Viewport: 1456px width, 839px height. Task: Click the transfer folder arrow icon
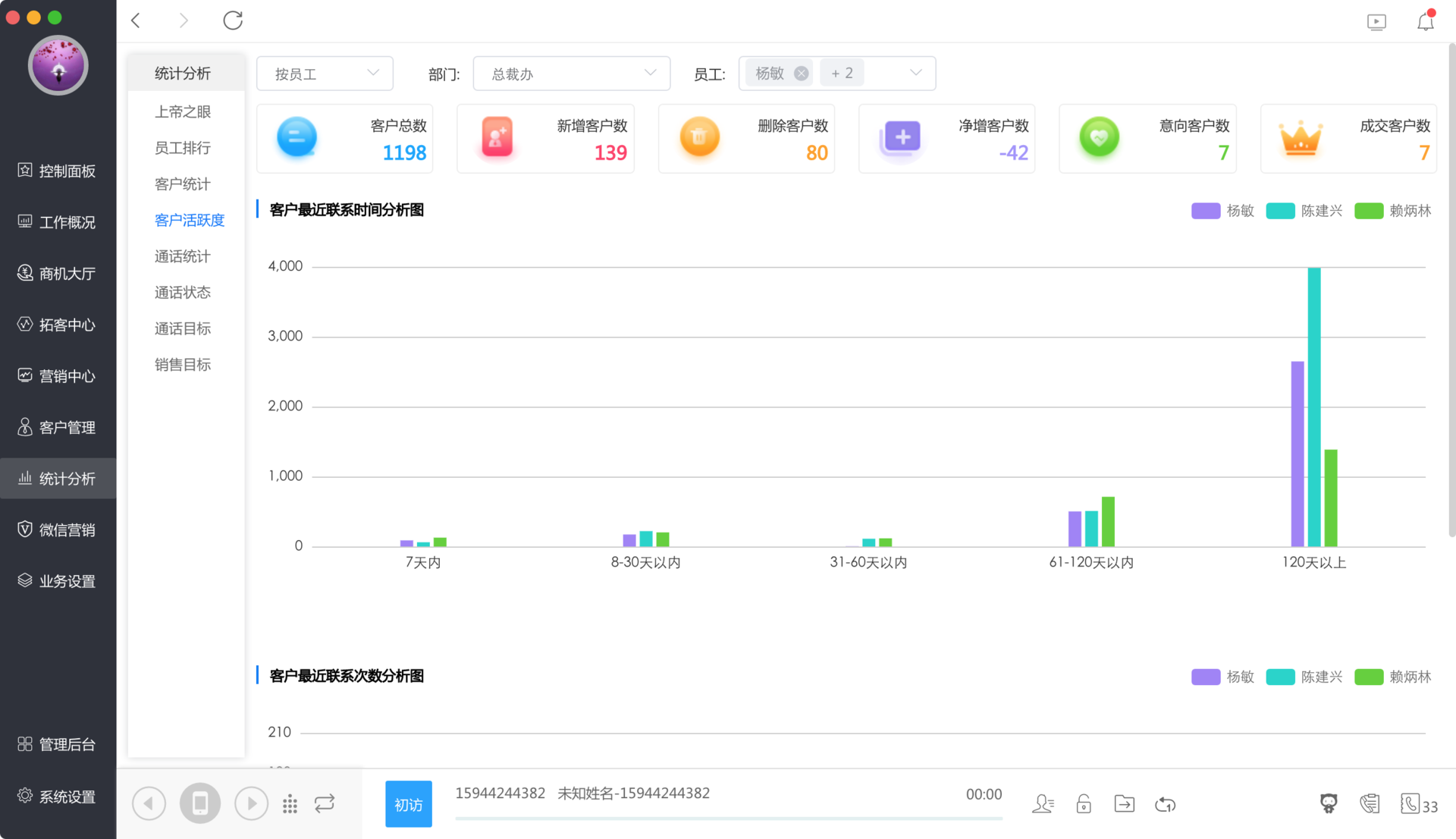[1125, 804]
